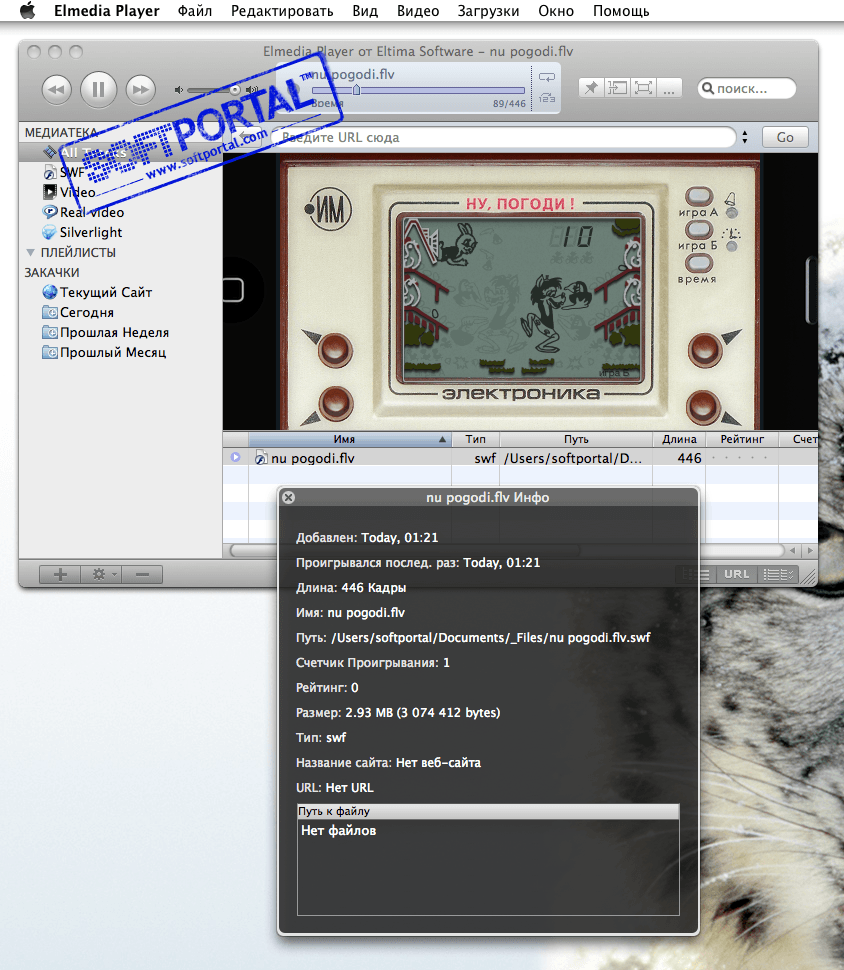
Task: Click the list-view icon right of URL
Action: click(x=778, y=574)
